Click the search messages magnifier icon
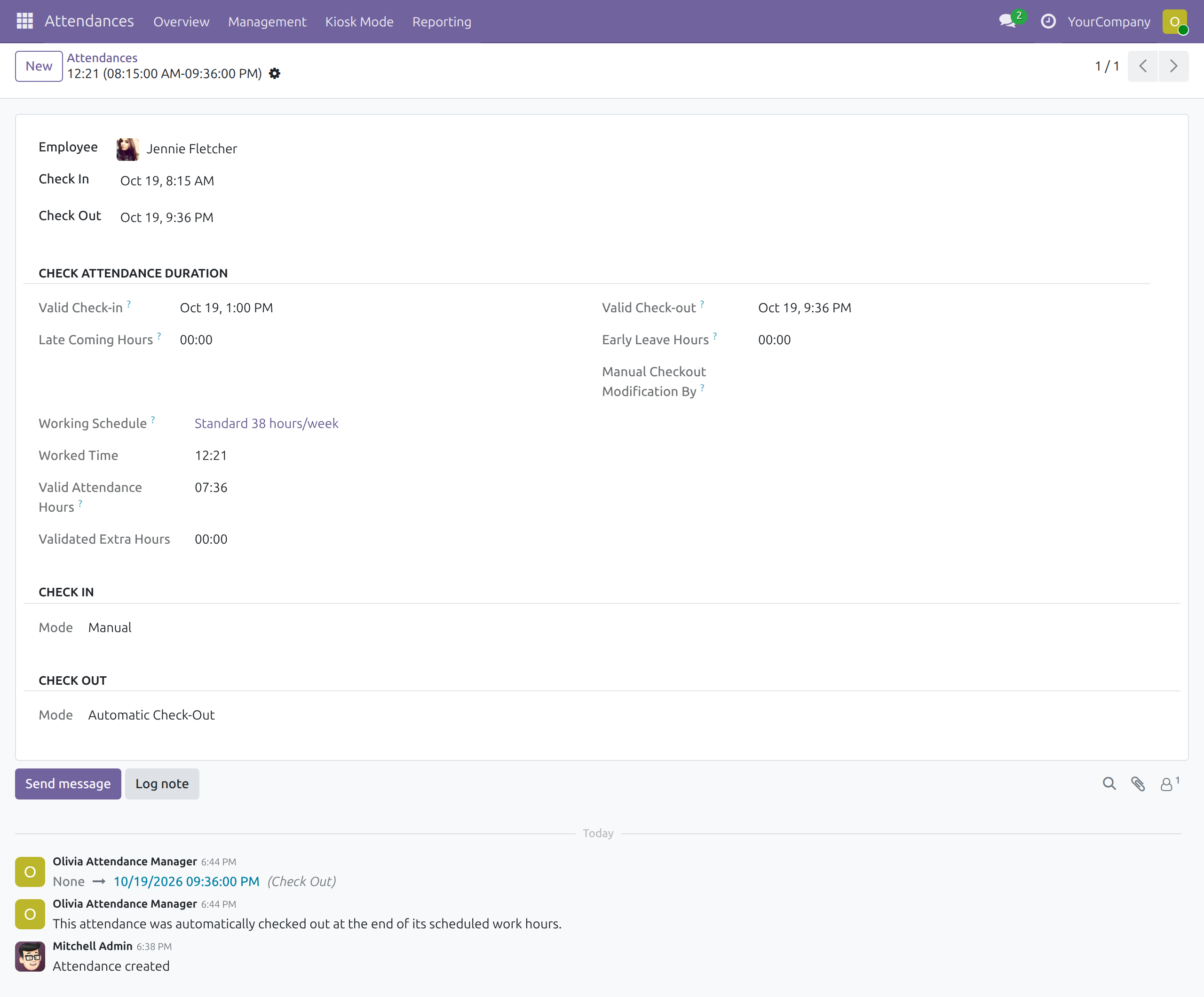 click(1109, 783)
